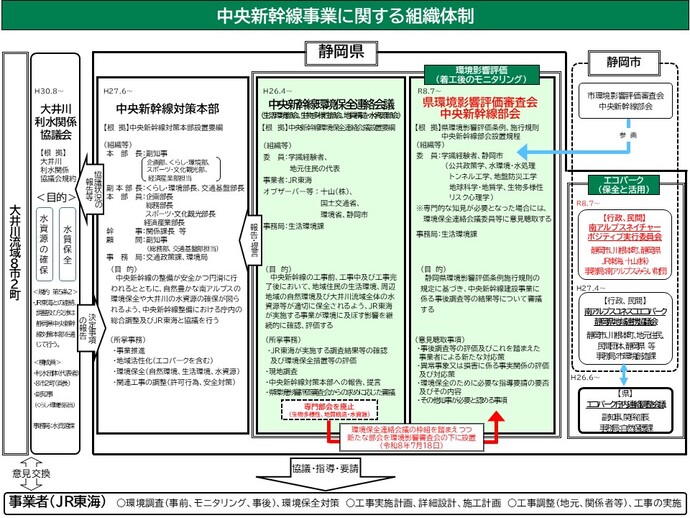Click '・環境保全（自然環境、生活環境、水資源）' bullet
690x518 pixels.
point(176,371)
